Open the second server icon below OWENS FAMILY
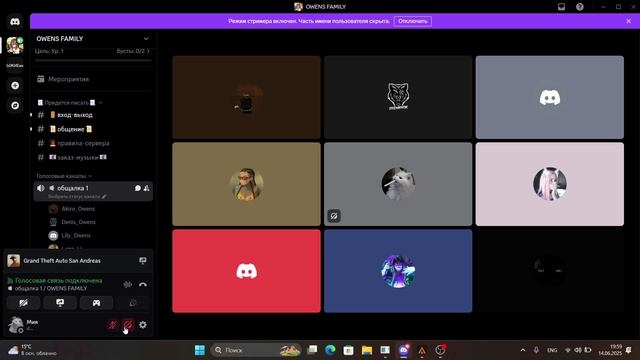 (x=15, y=65)
